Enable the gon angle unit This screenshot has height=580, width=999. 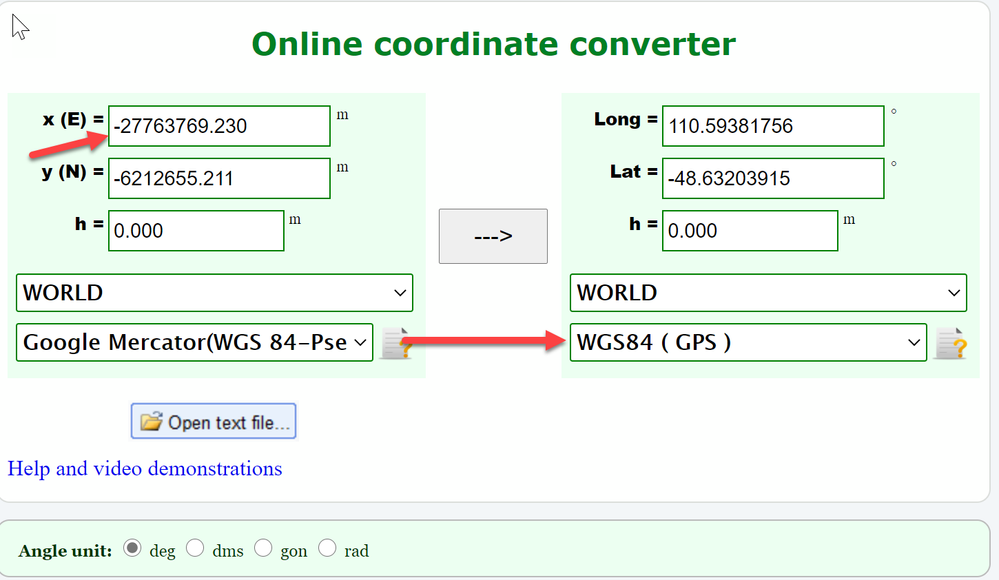tap(263, 548)
